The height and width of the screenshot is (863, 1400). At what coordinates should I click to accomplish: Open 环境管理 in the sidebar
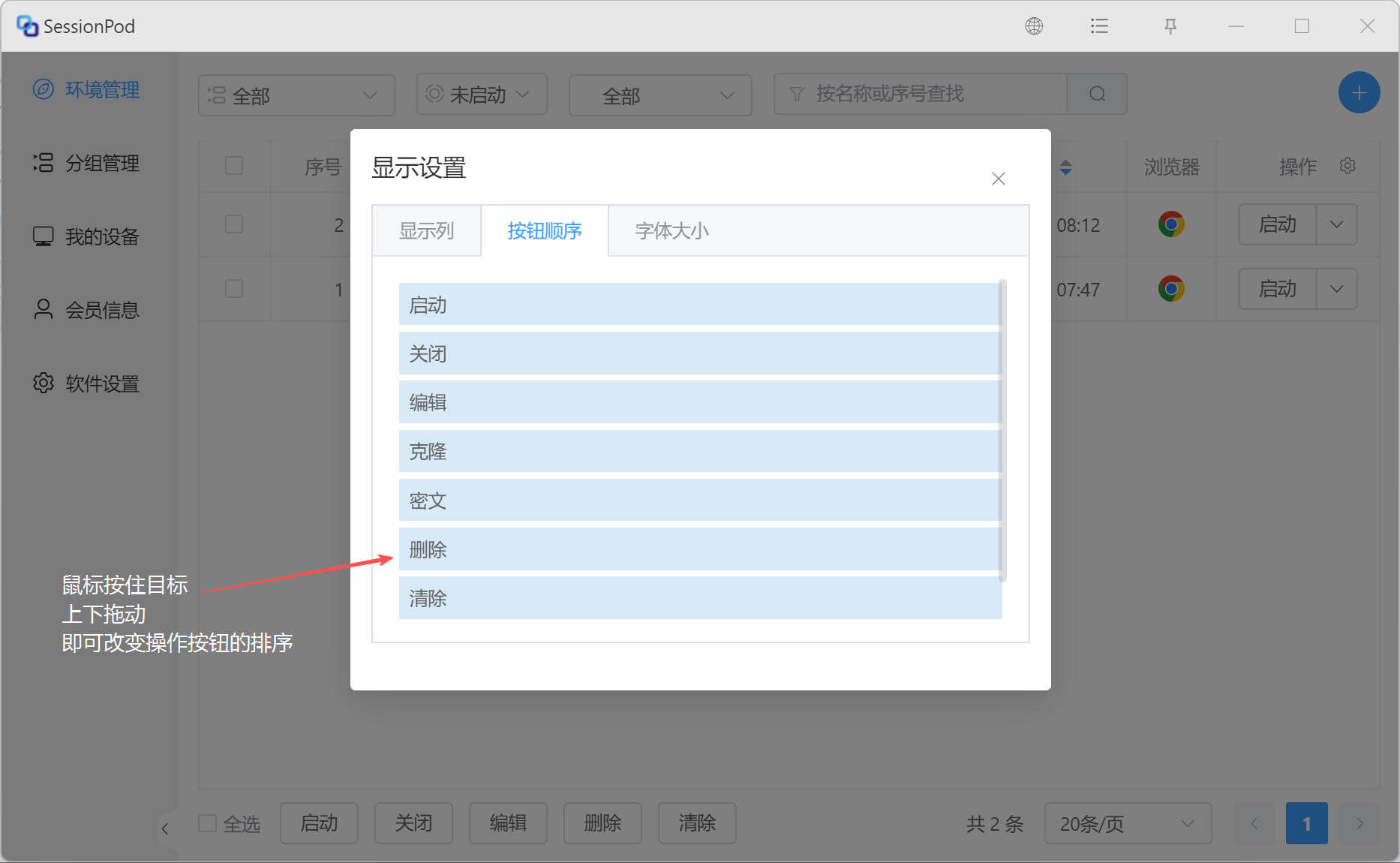(x=86, y=89)
